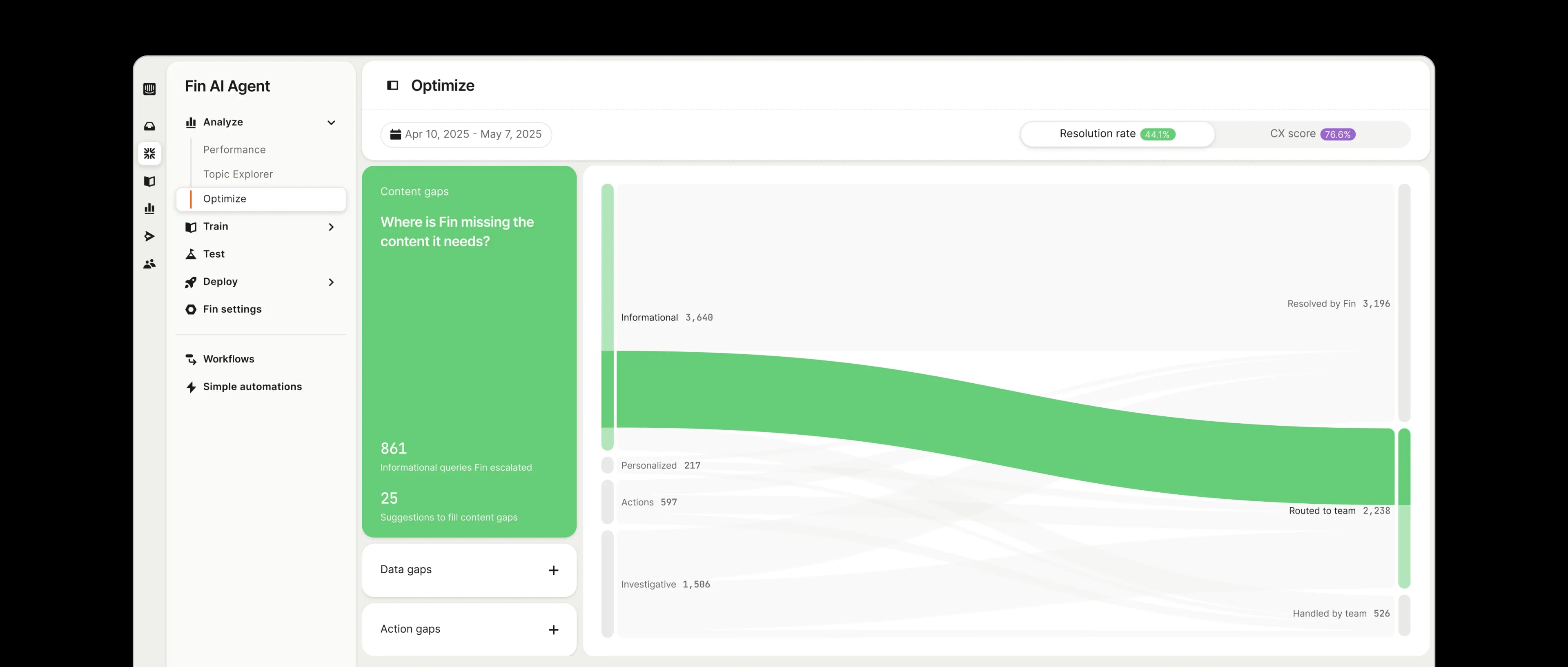Expand the Data gaps plus icon

click(553, 570)
